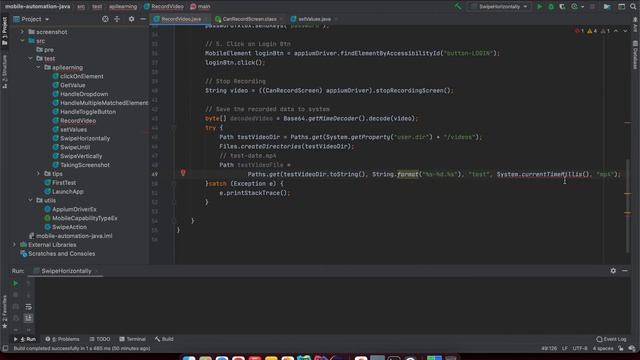Viewport: 640px width, 360px height.
Task: Open the Terminal tool window tab
Action: [x=132, y=339]
